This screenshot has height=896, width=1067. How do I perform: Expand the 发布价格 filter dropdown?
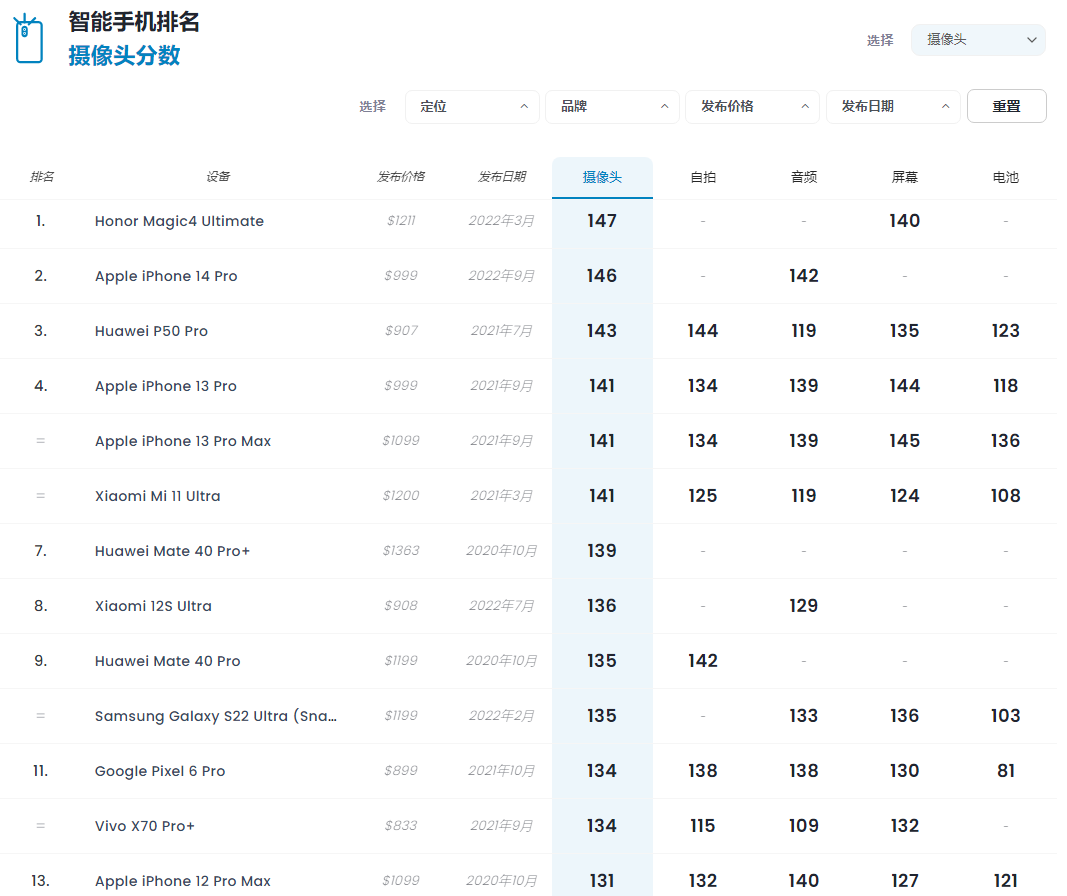tap(752, 106)
